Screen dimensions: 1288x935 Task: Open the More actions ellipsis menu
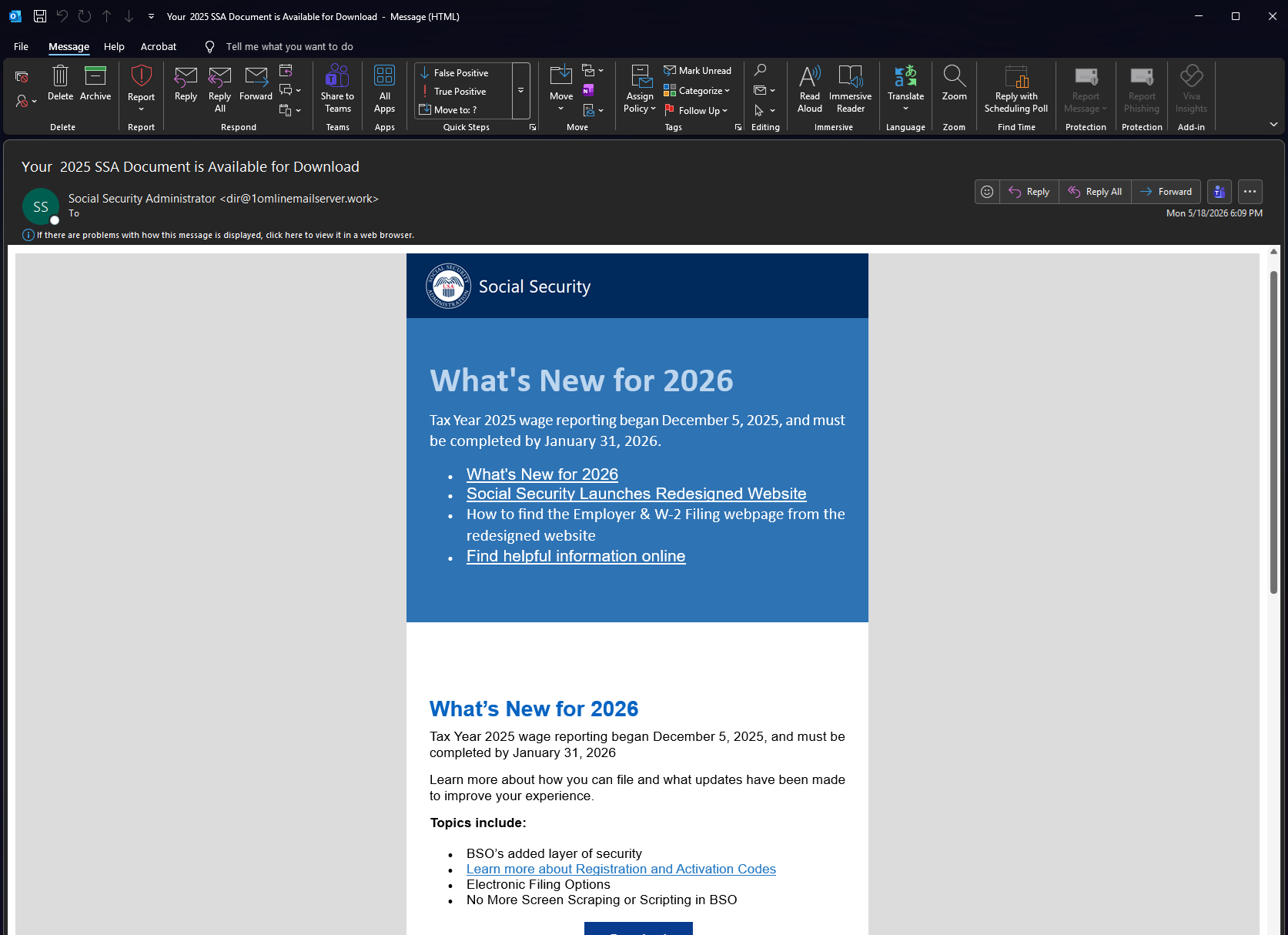coord(1250,192)
